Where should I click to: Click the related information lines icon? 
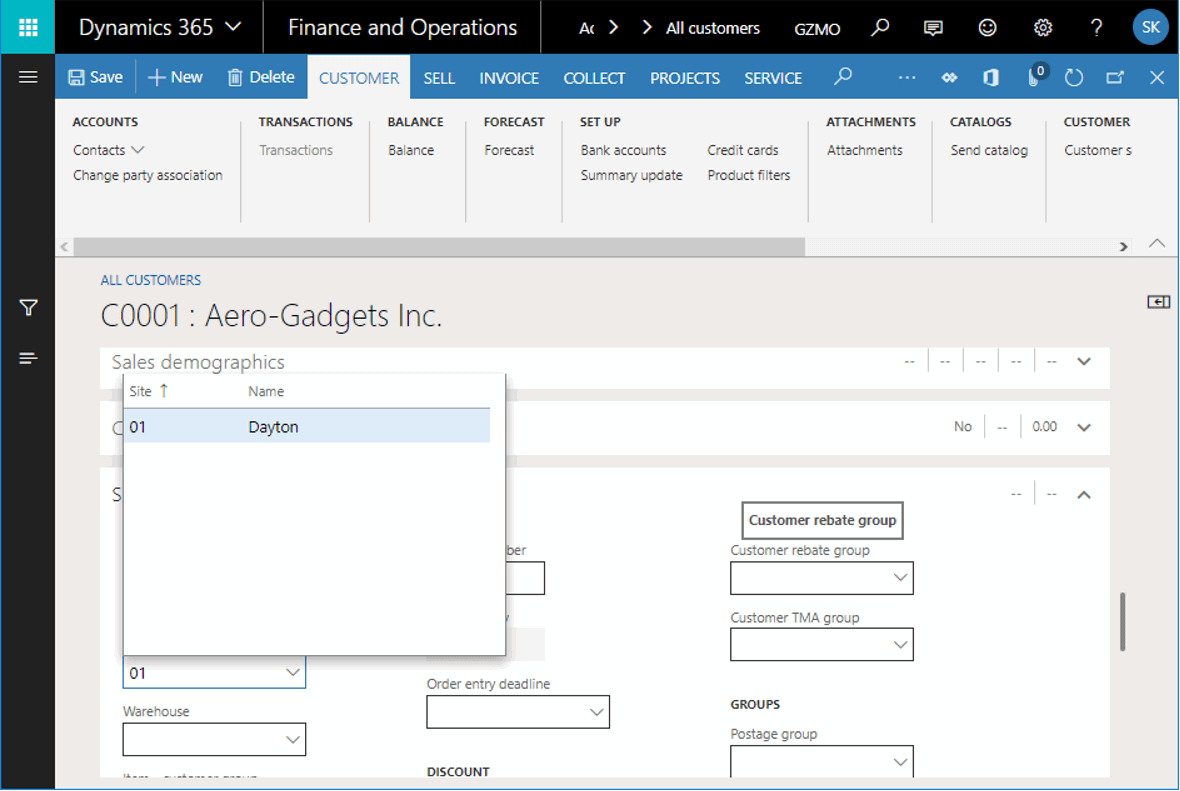click(x=28, y=358)
